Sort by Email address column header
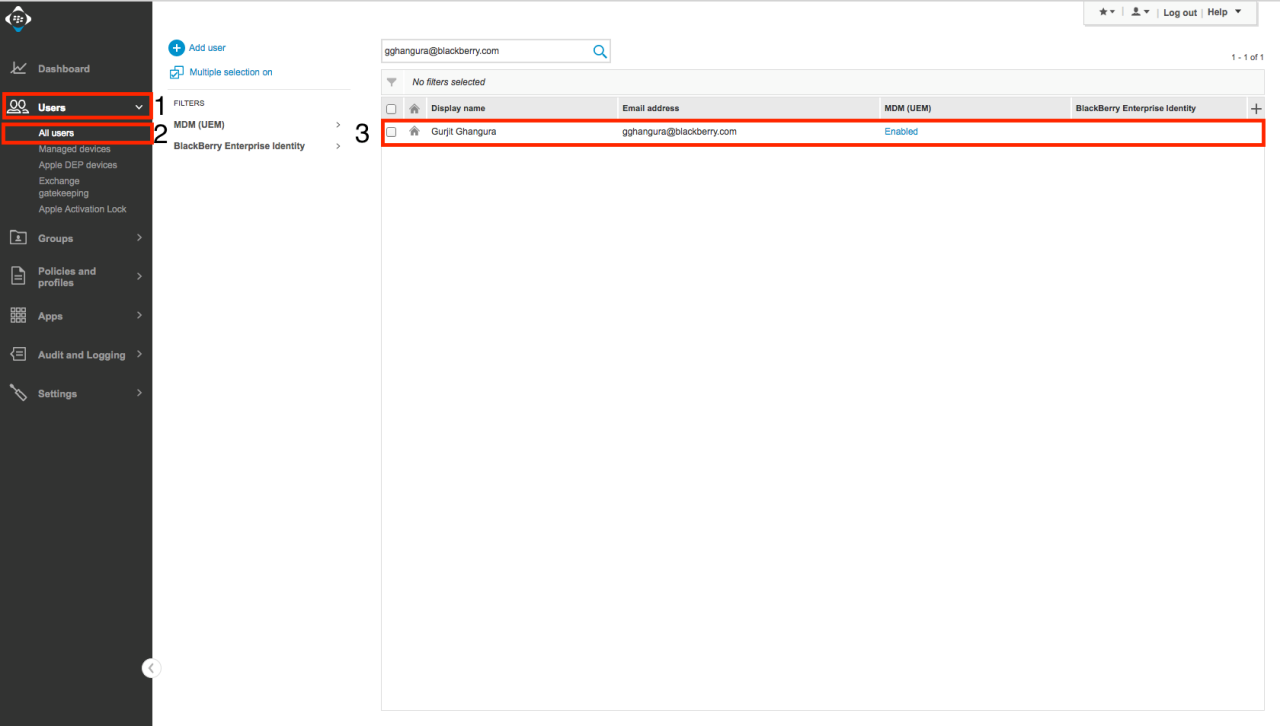 coord(650,108)
